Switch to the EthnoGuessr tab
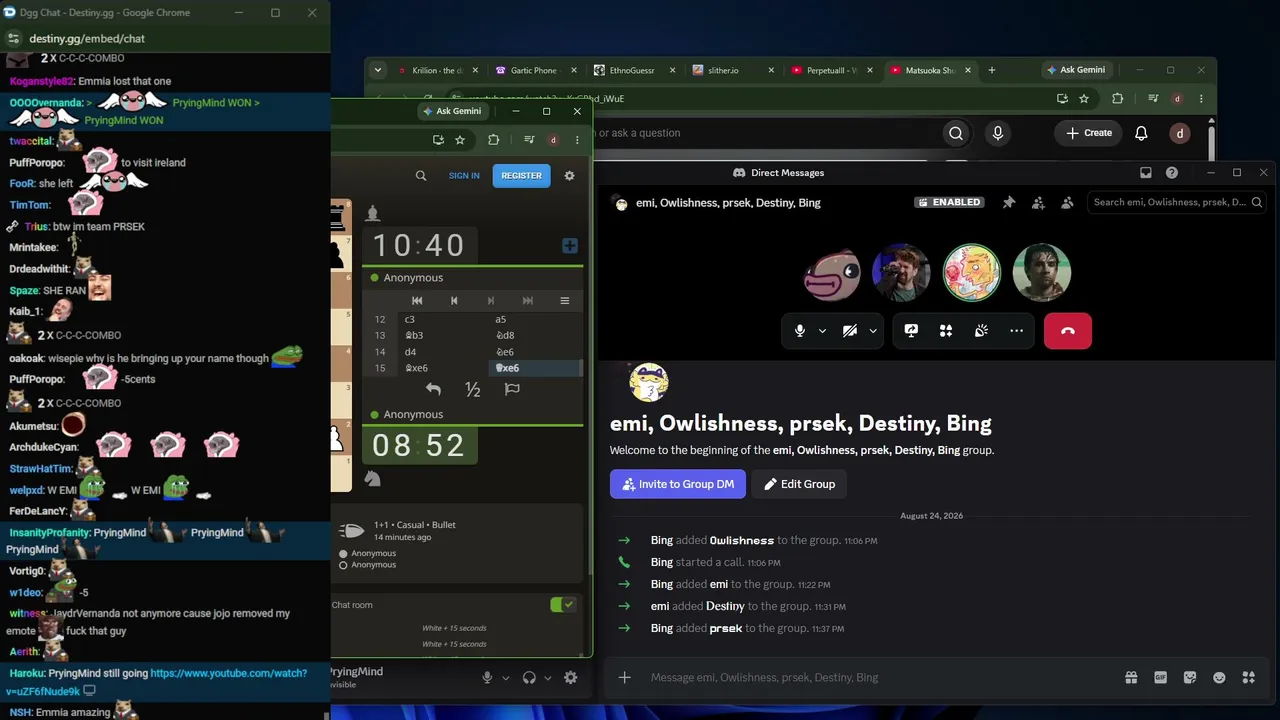The height and width of the screenshot is (720, 1280). (633, 70)
